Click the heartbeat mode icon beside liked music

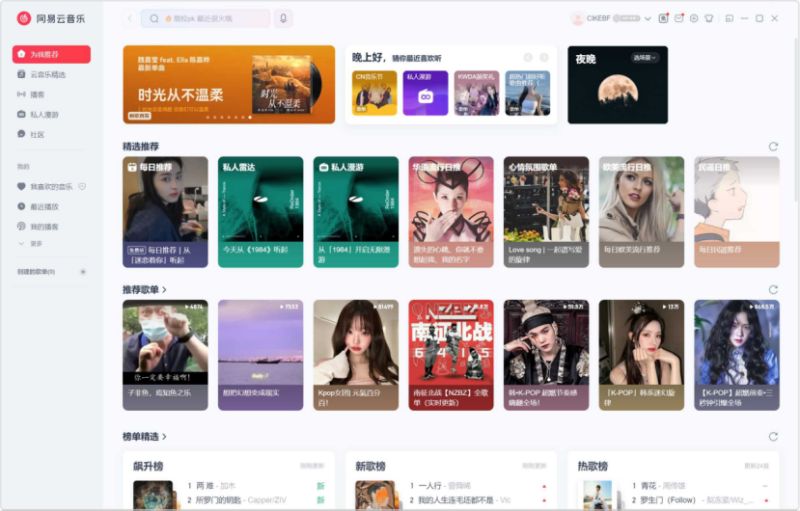(82, 187)
